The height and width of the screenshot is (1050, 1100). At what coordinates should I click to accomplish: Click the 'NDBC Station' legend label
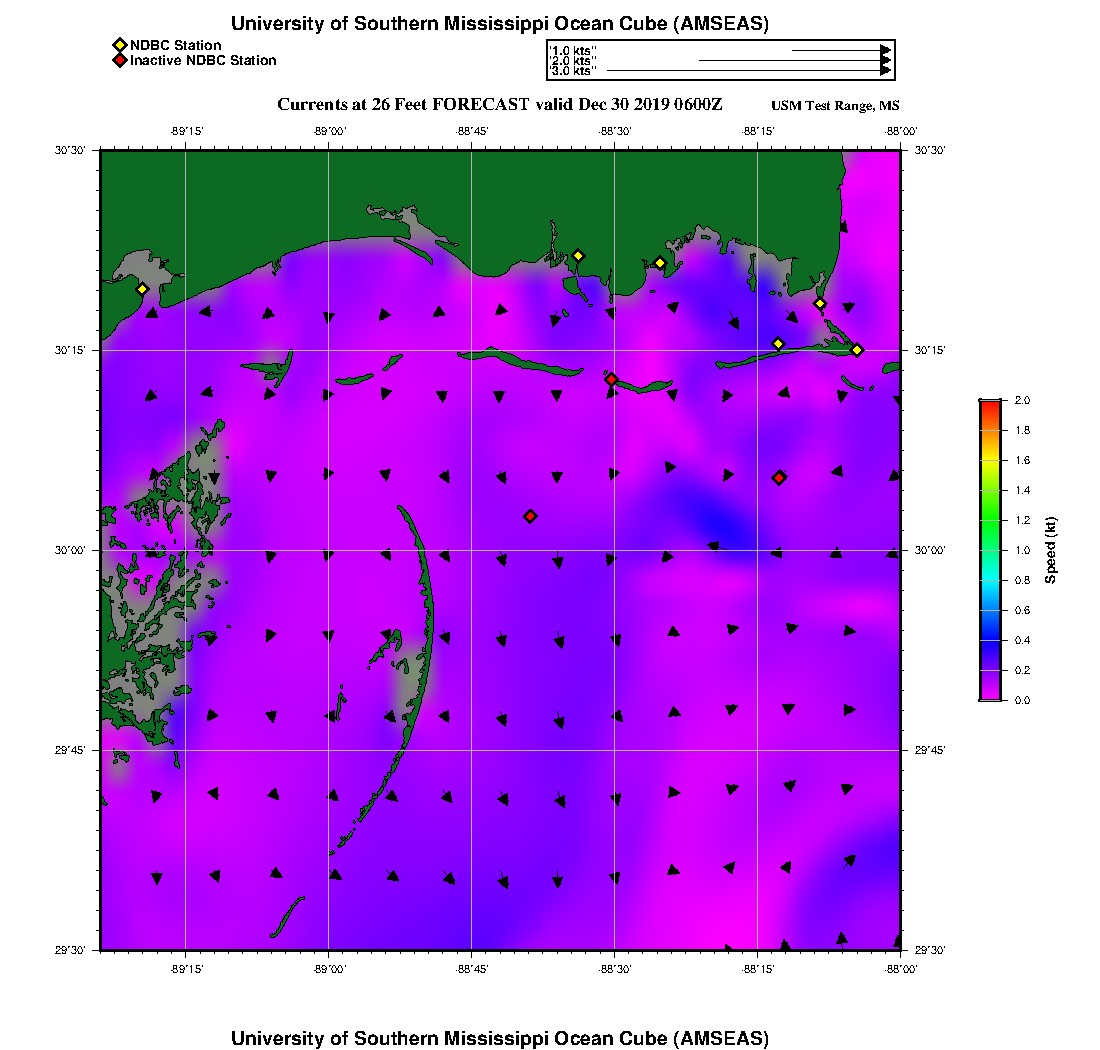click(176, 45)
